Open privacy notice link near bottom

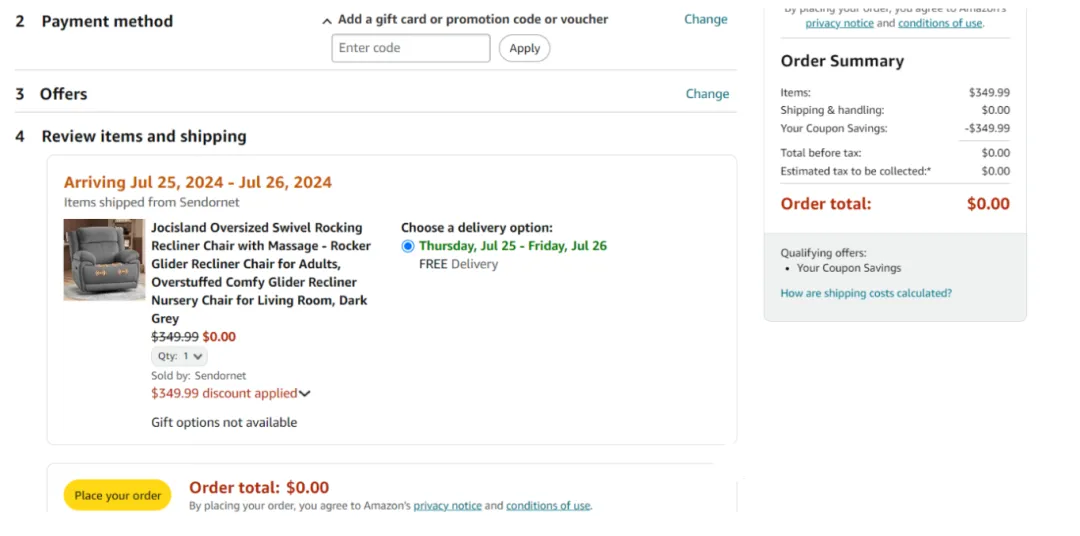(447, 506)
